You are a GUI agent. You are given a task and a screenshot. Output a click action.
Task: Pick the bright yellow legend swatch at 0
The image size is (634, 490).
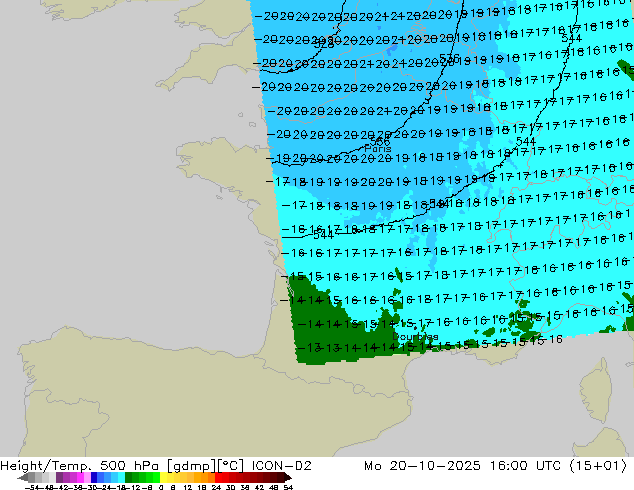coord(163,477)
